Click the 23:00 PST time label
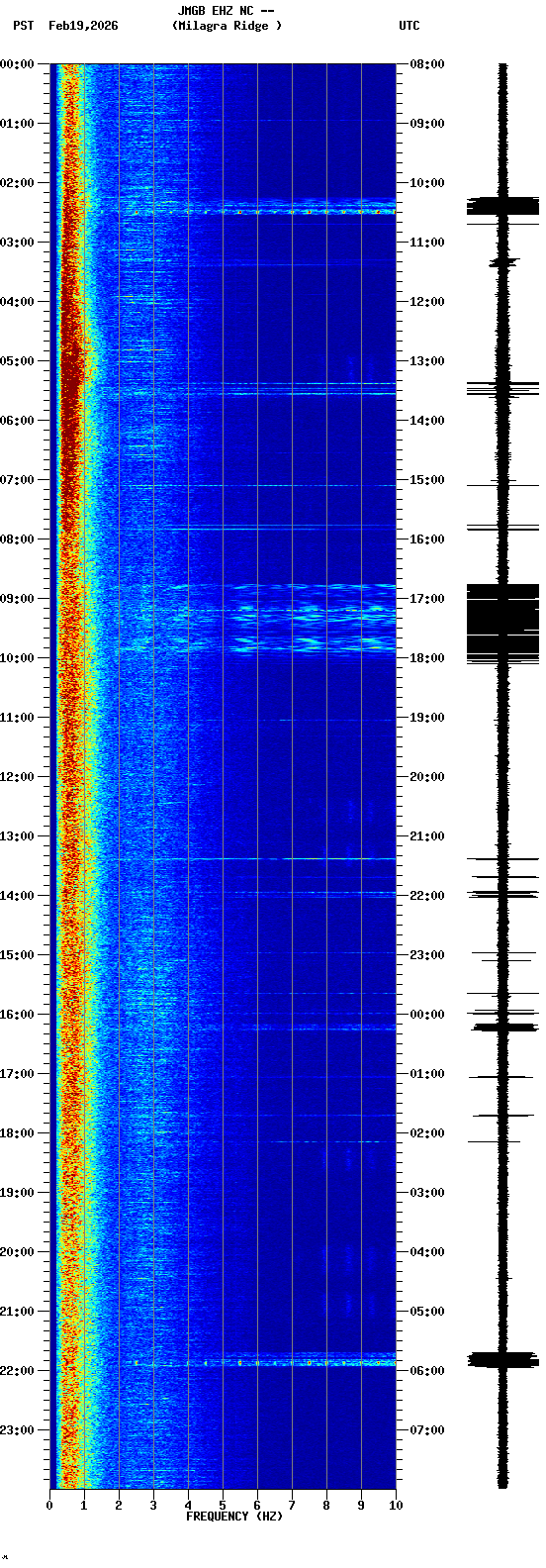The image size is (546, 1568). click(18, 1430)
